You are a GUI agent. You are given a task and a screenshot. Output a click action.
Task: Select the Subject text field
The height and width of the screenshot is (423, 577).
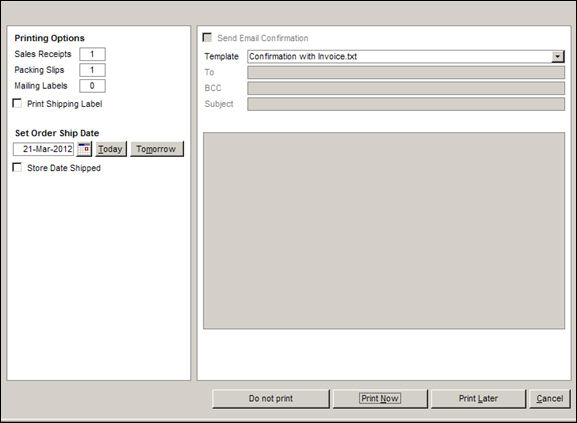(406, 104)
